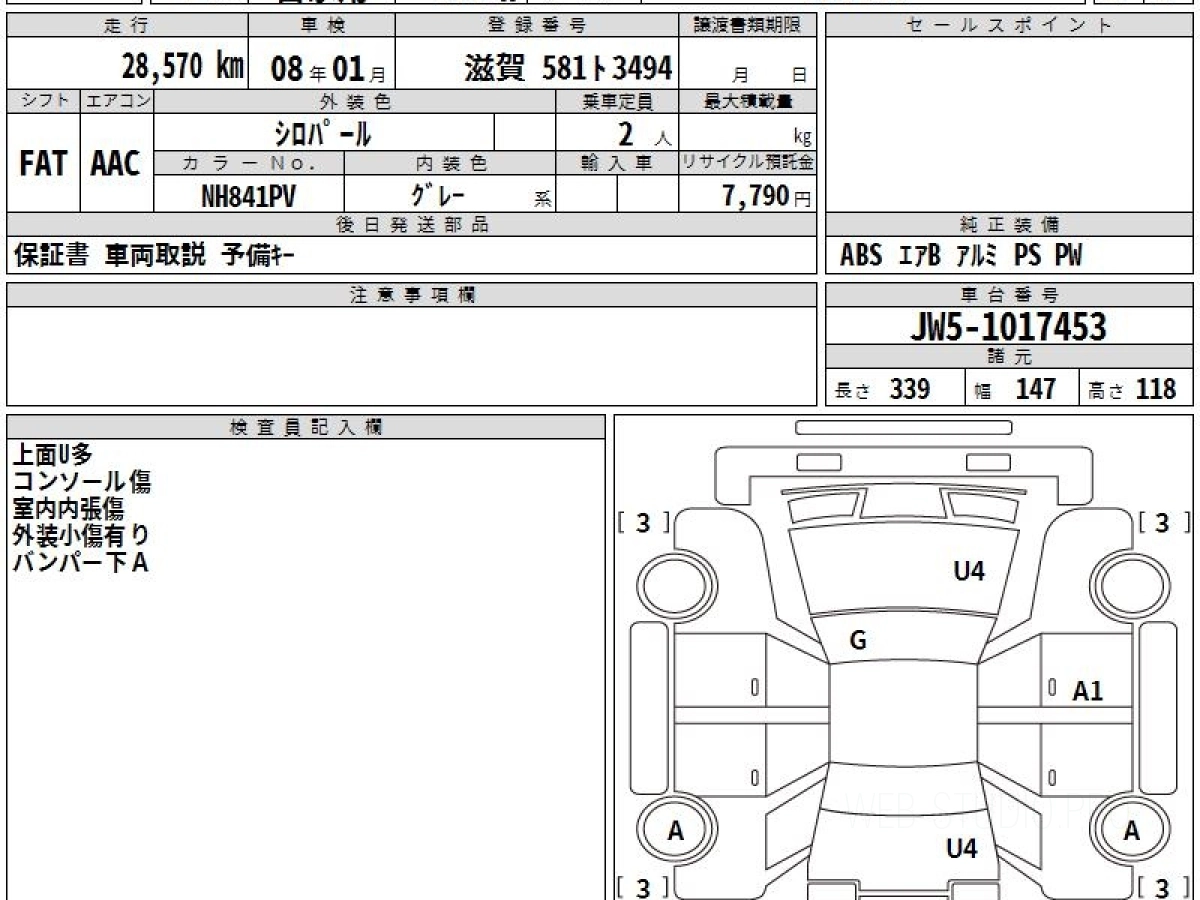The width and height of the screenshot is (1200, 900).
Task: Select length value 長さ 339
Action: coord(882,389)
